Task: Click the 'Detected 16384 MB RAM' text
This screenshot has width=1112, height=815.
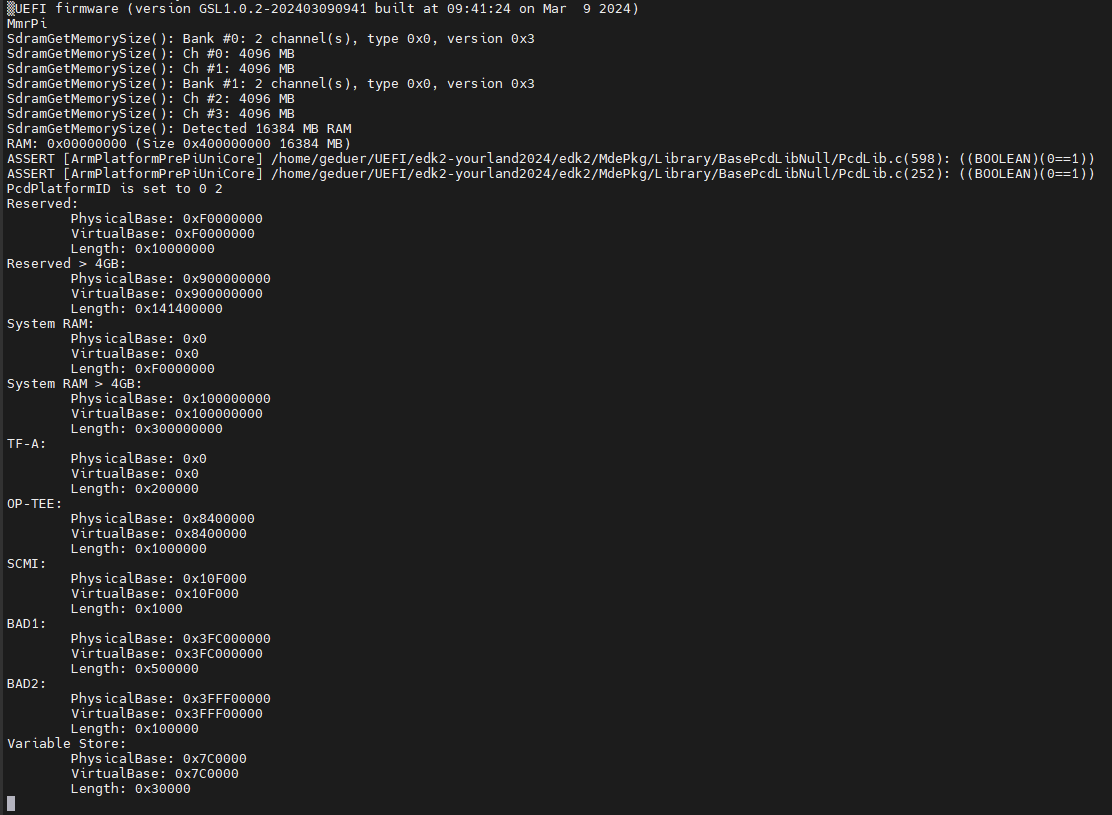Action: pyautogui.click(x=267, y=128)
